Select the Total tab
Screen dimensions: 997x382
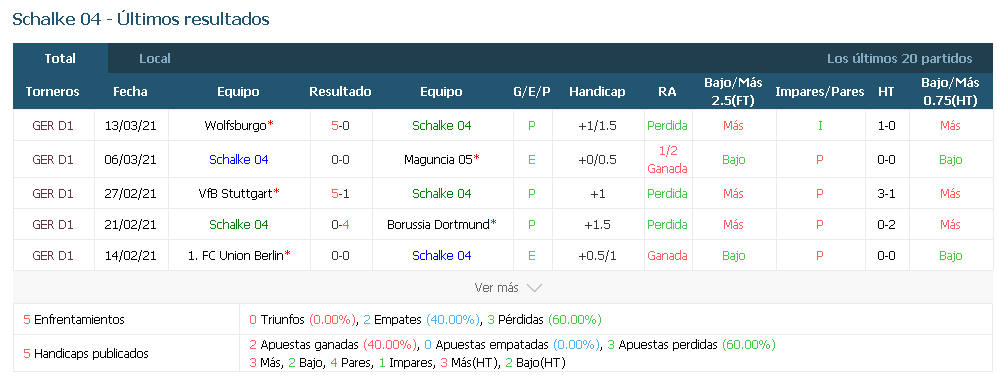[60, 58]
